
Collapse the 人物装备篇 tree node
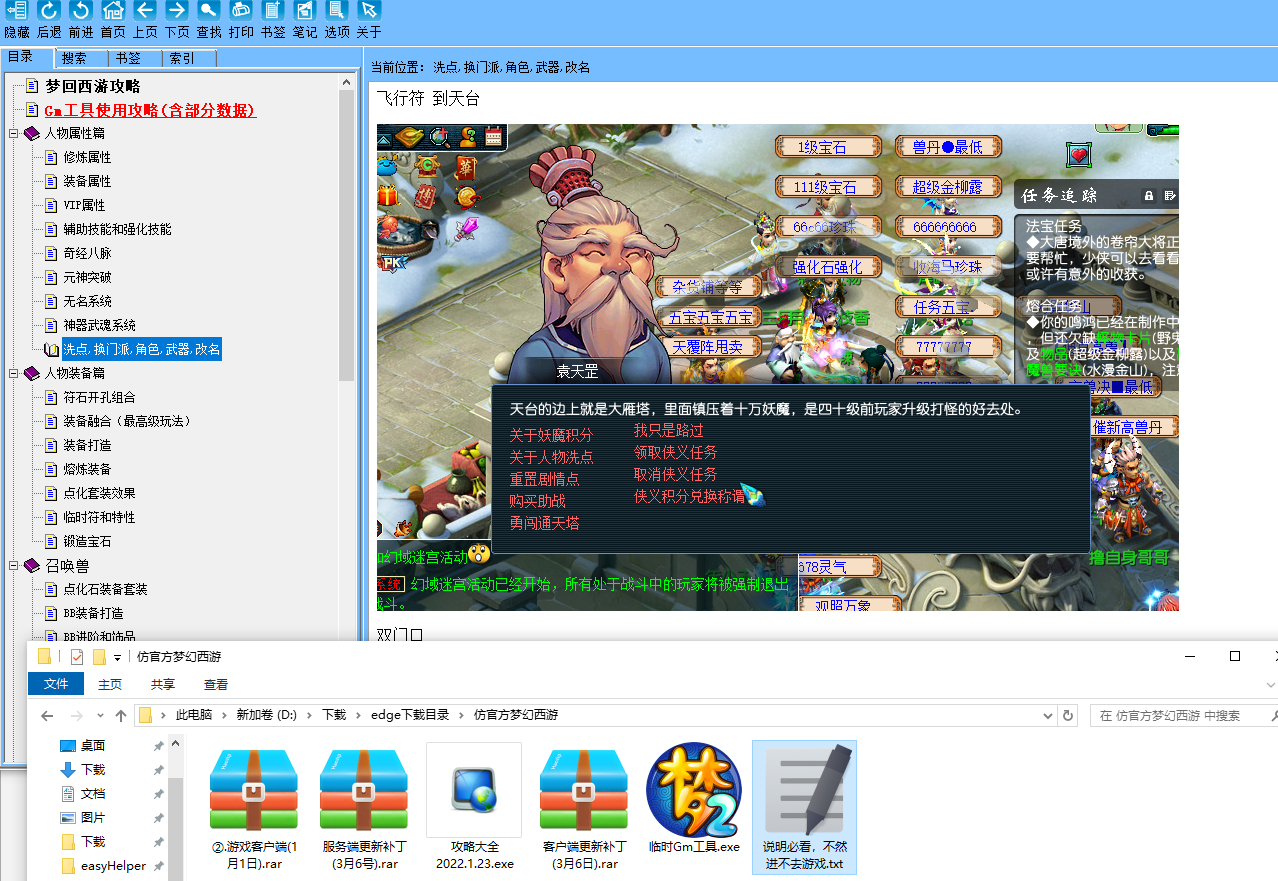14,373
